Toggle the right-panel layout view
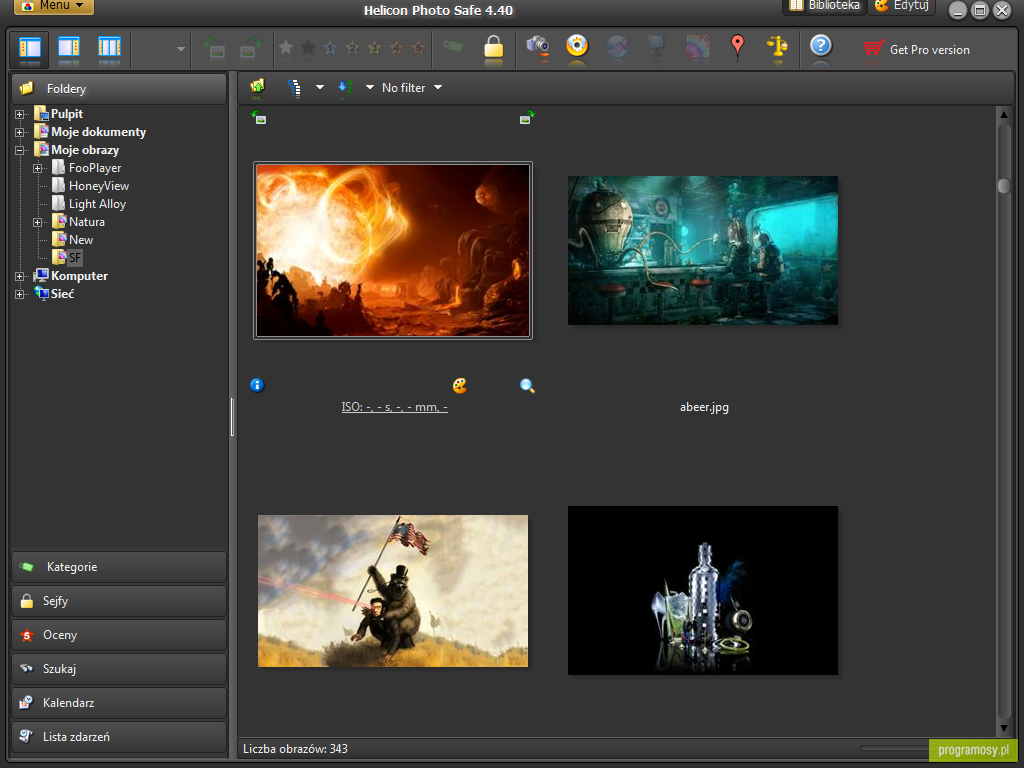Screen dimensions: 1024x768 [69, 48]
